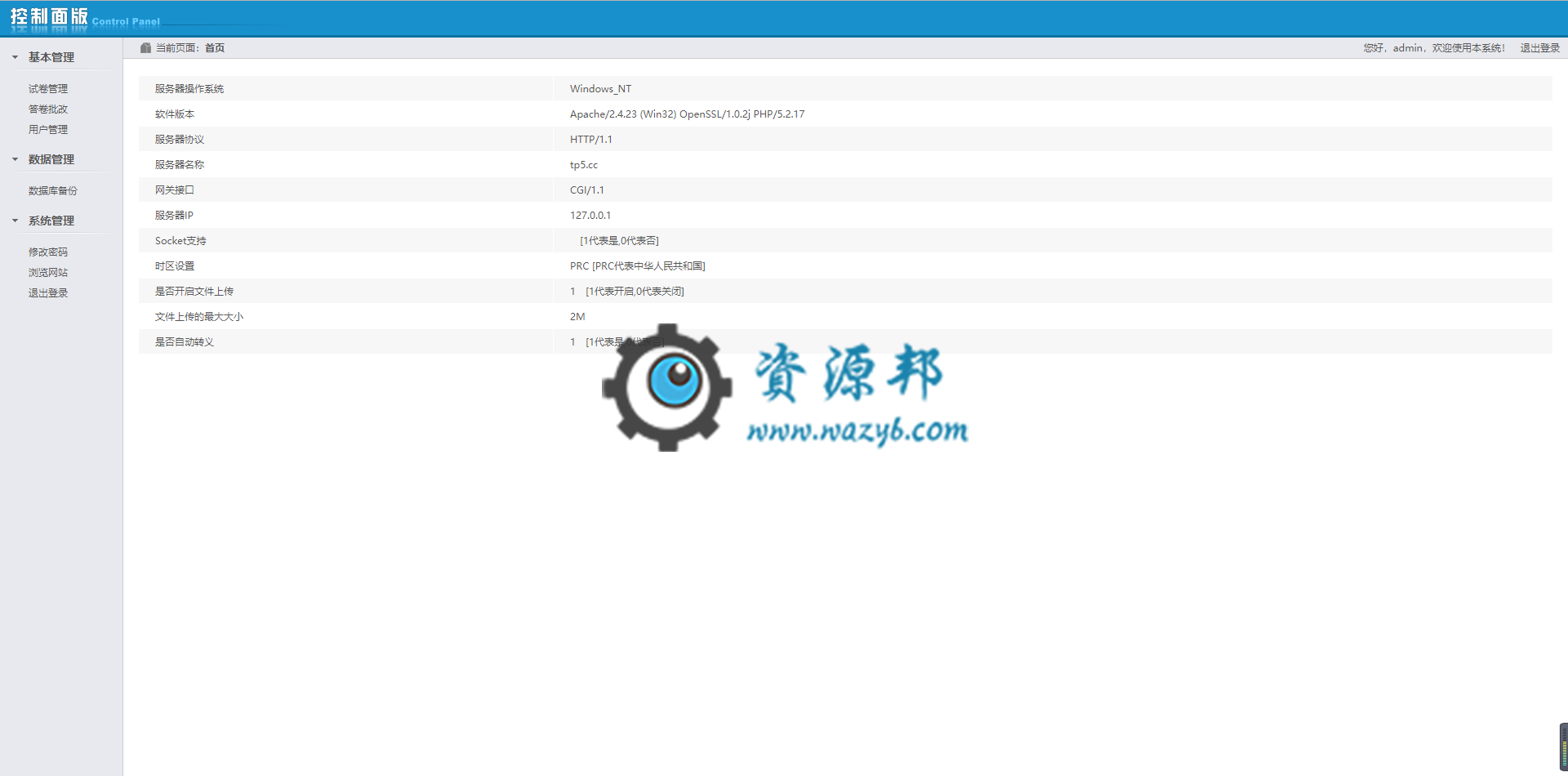Collapse the 系统管理 section arrow

(15, 221)
